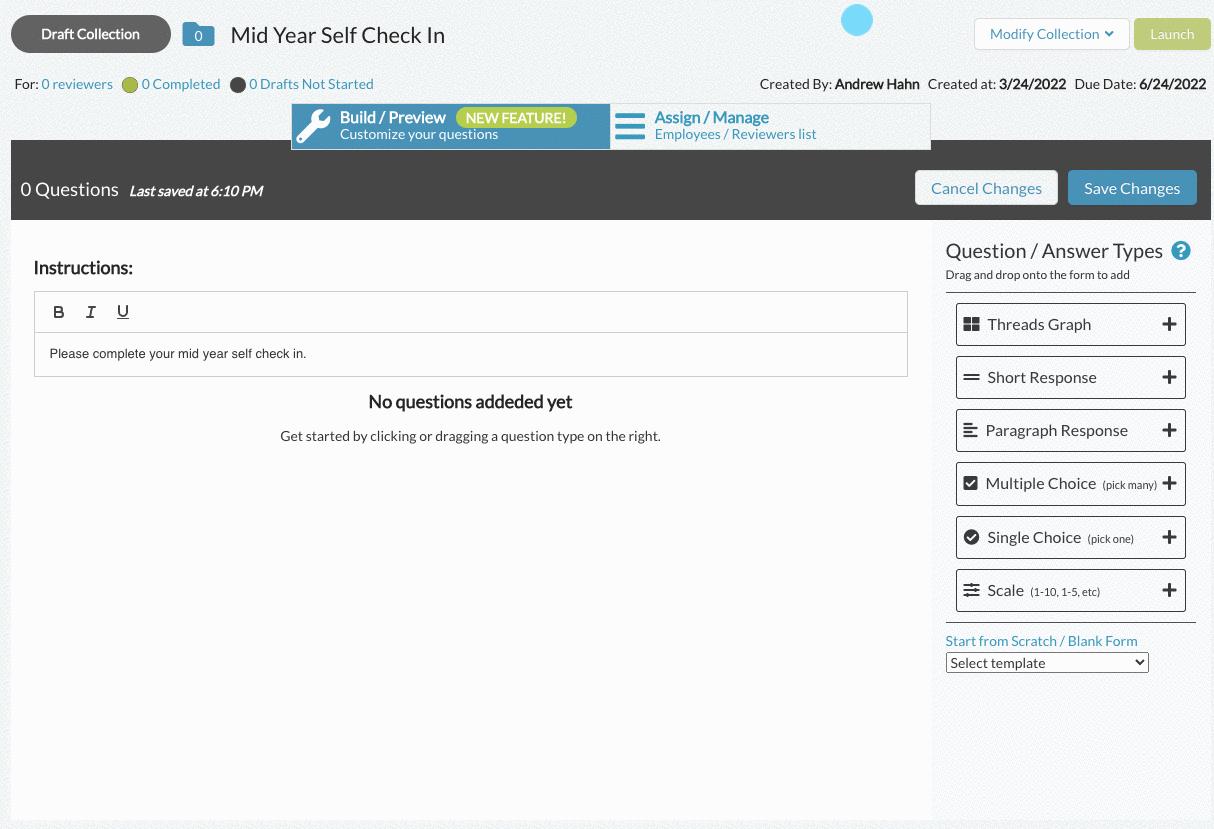This screenshot has width=1214, height=829.
Task: Click into the Instructions text area
Action: click(x=471, y=354)
